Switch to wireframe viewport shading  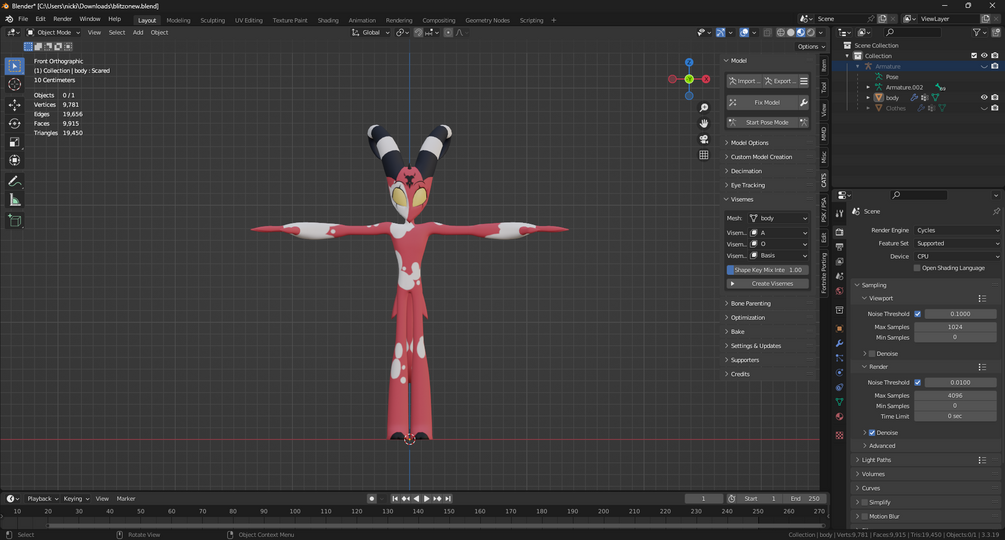point(781,33)
